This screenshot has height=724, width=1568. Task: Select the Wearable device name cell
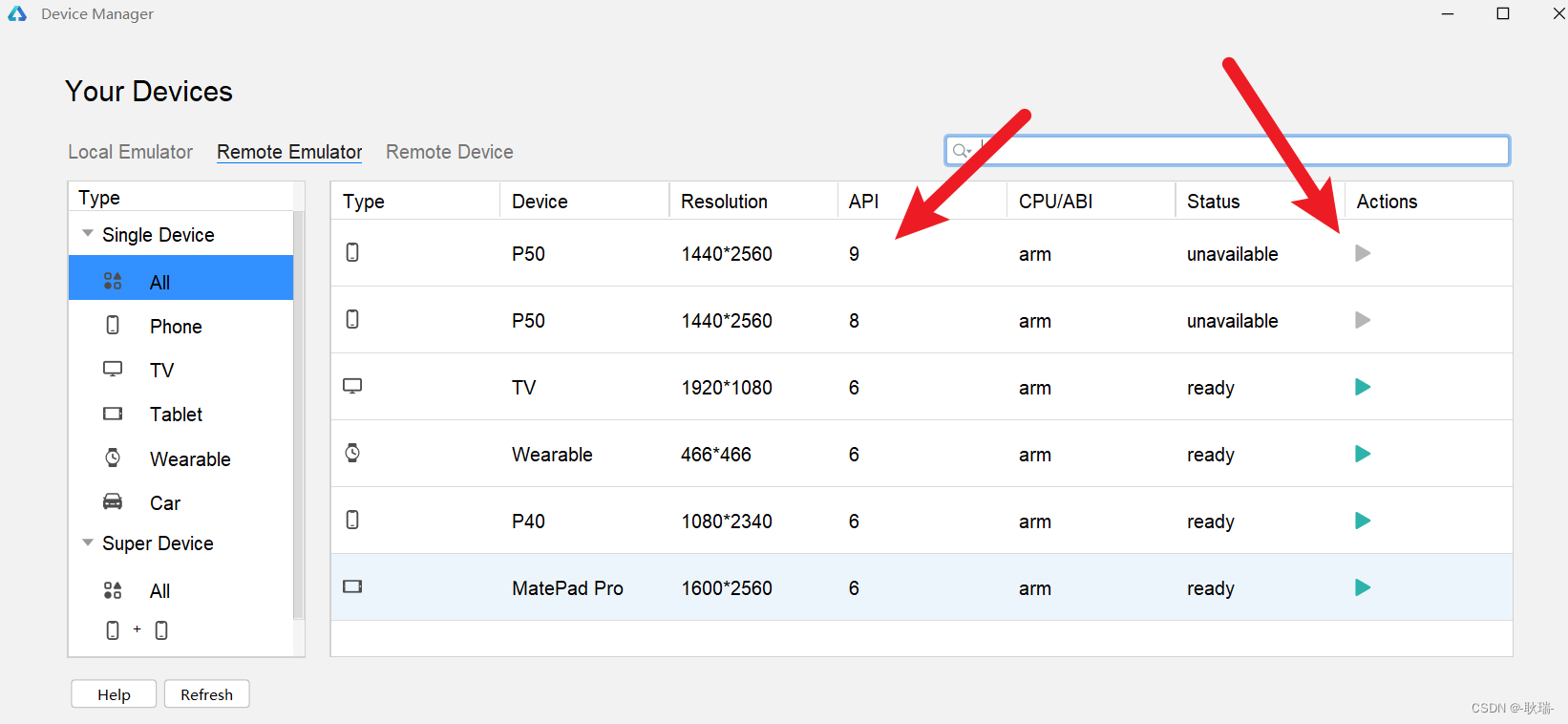pos(552,455)
